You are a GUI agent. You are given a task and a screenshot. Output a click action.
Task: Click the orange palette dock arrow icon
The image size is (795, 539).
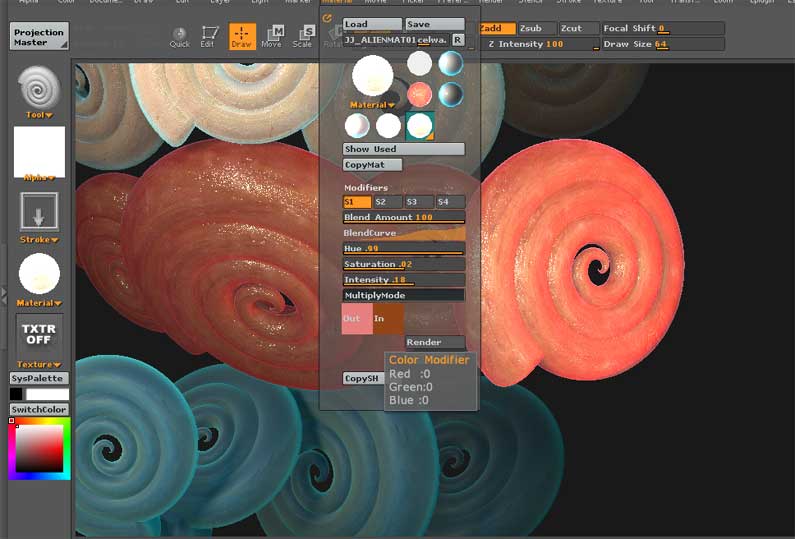click(x=327, y=19)
